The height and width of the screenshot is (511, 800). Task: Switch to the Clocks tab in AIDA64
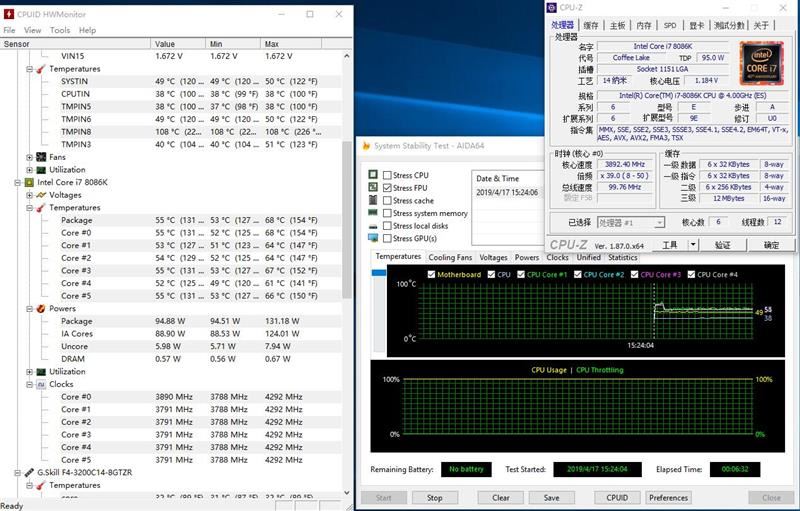point(557,258)
